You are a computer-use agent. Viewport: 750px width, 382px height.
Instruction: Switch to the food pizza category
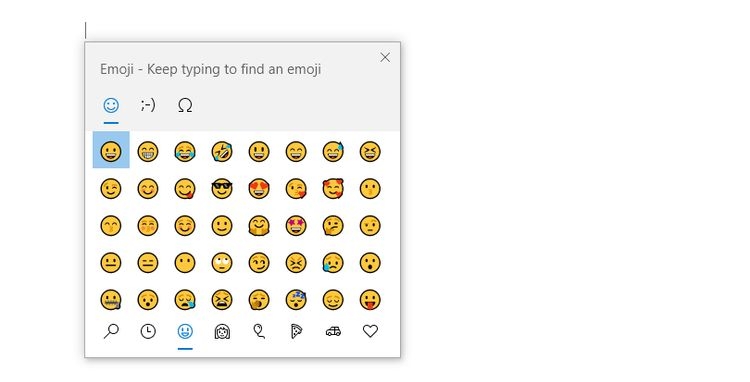click(296, 331)
